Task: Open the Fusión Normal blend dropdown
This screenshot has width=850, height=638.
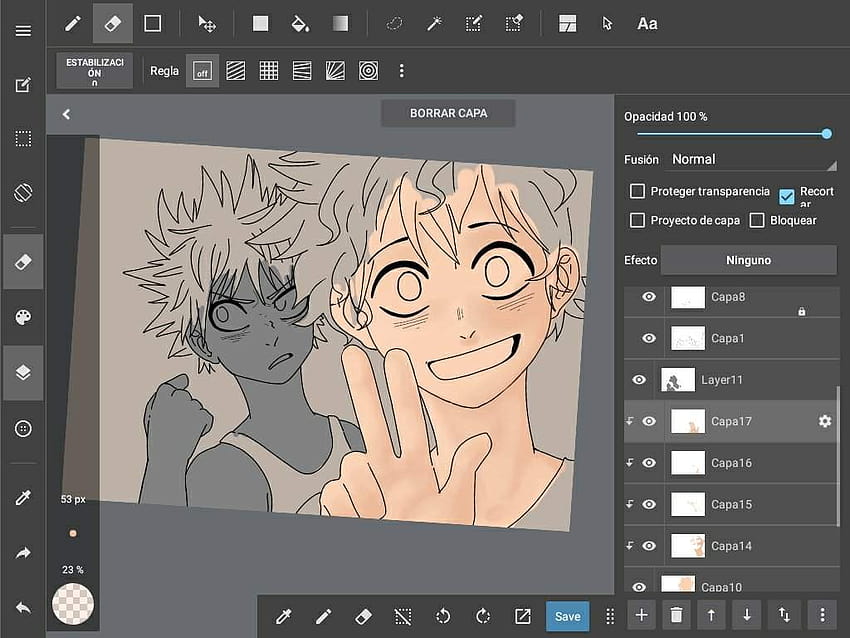Action: (x=753, y=160)
